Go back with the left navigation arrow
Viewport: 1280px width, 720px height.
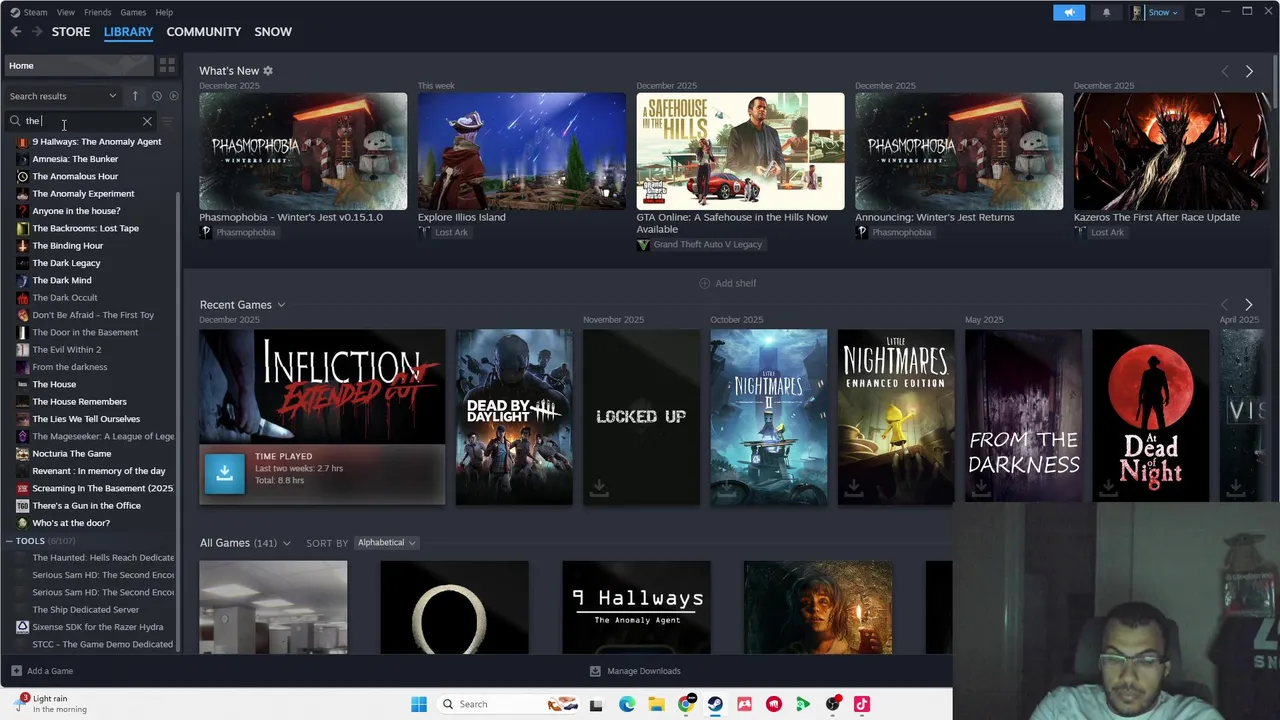click(x=16, y=32)
